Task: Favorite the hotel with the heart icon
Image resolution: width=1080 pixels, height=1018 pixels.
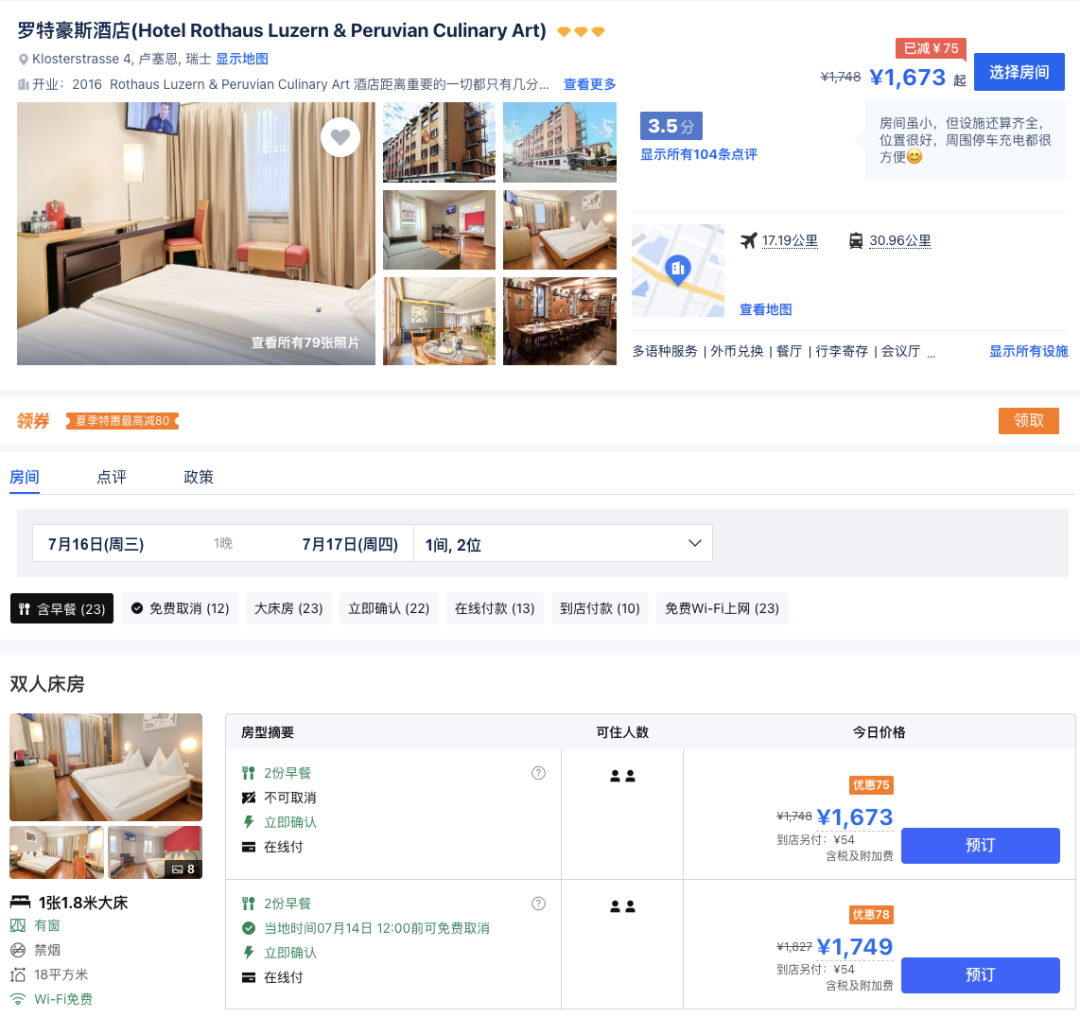Action: (x=340, y=137)
